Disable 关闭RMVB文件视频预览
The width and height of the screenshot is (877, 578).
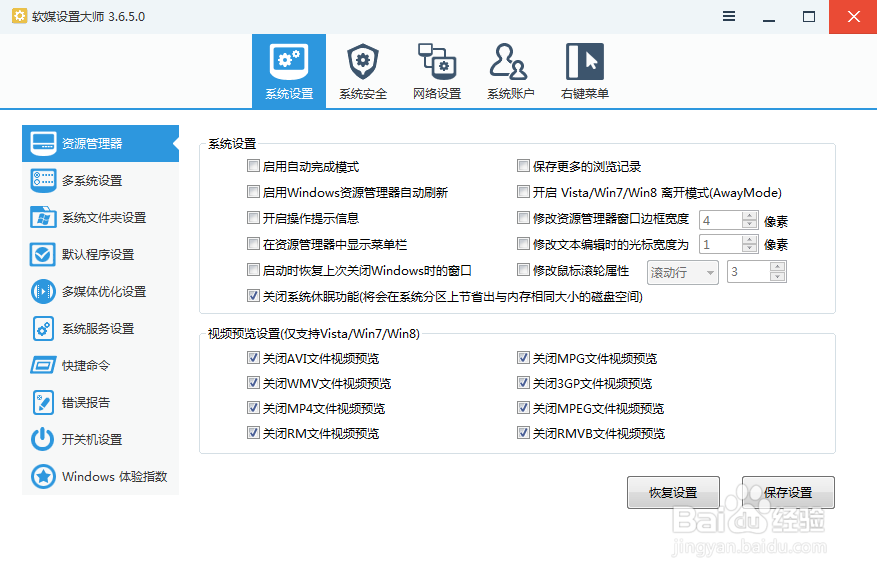523,433
